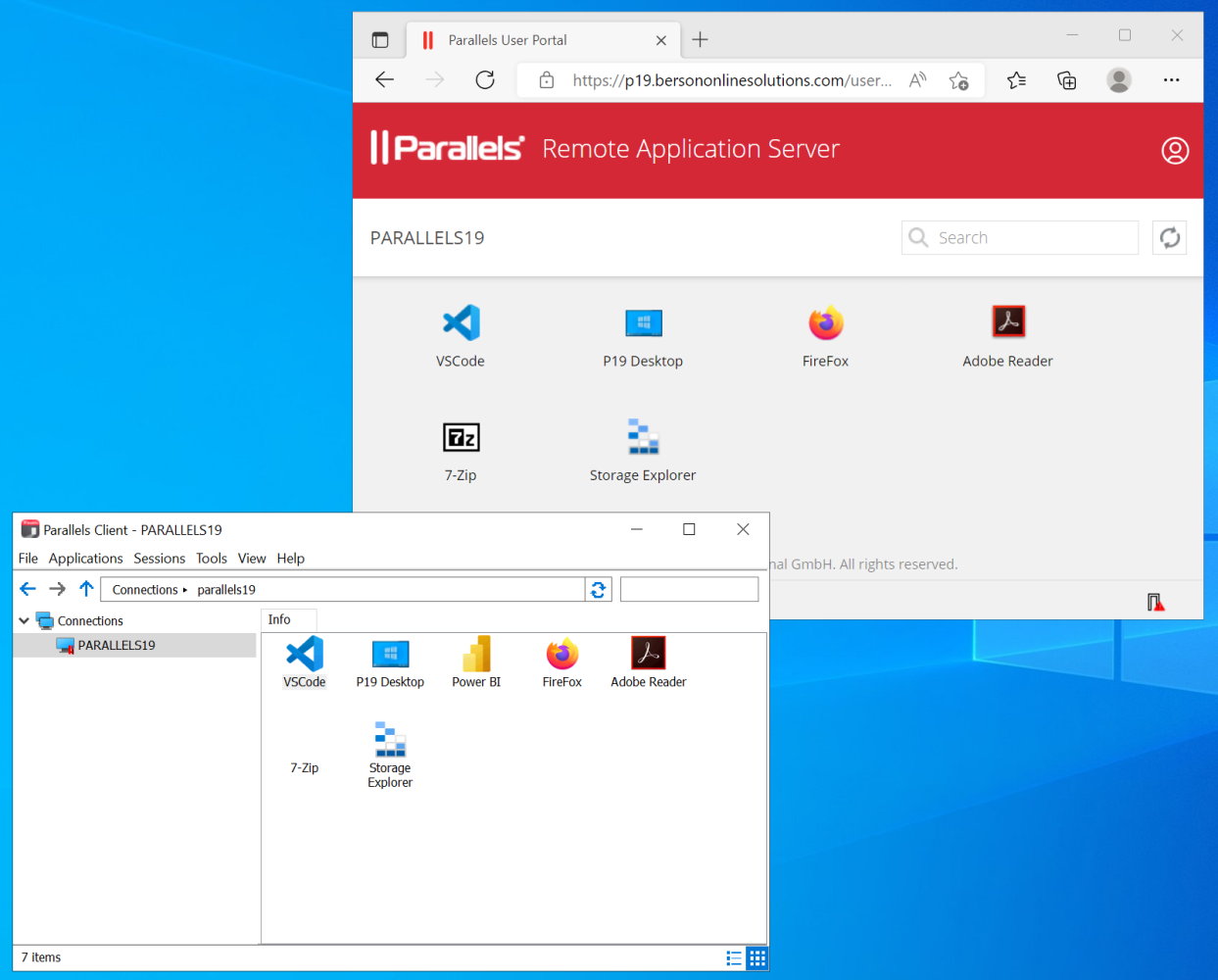
Task: Open the browser Favorites list
Action: (1017, 80)
